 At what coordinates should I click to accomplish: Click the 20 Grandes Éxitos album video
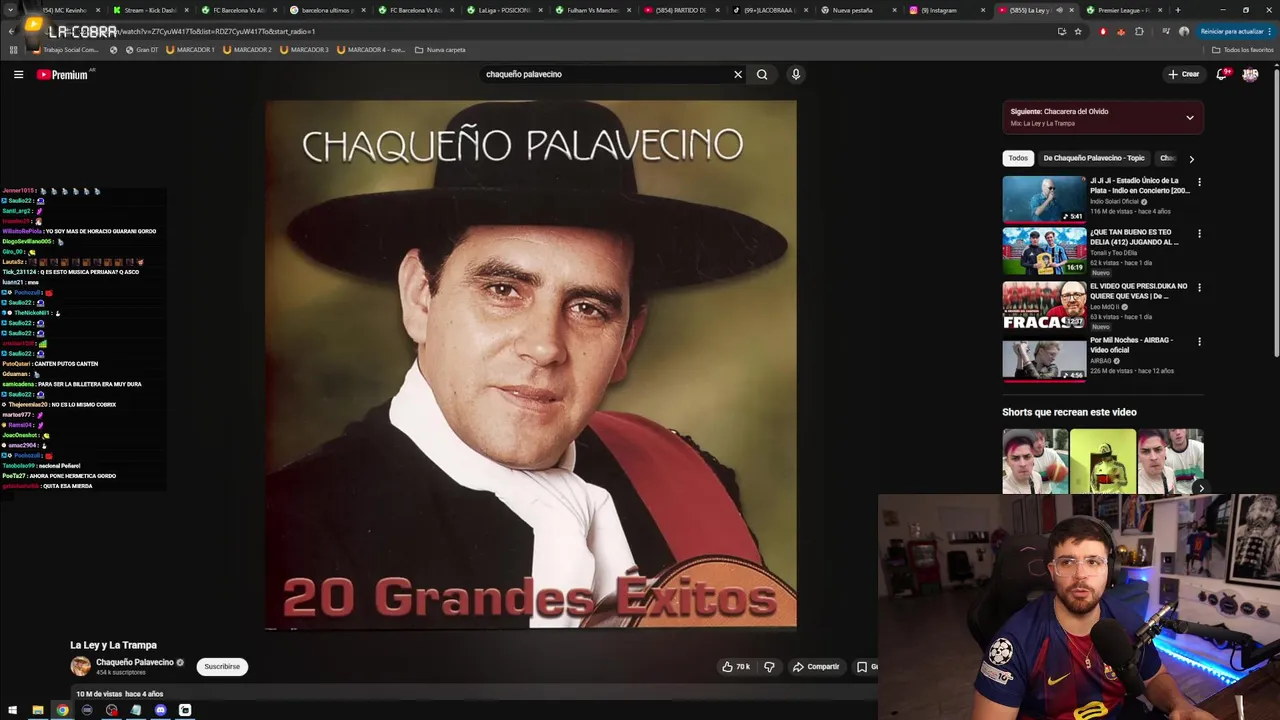[x=531, y=364]
